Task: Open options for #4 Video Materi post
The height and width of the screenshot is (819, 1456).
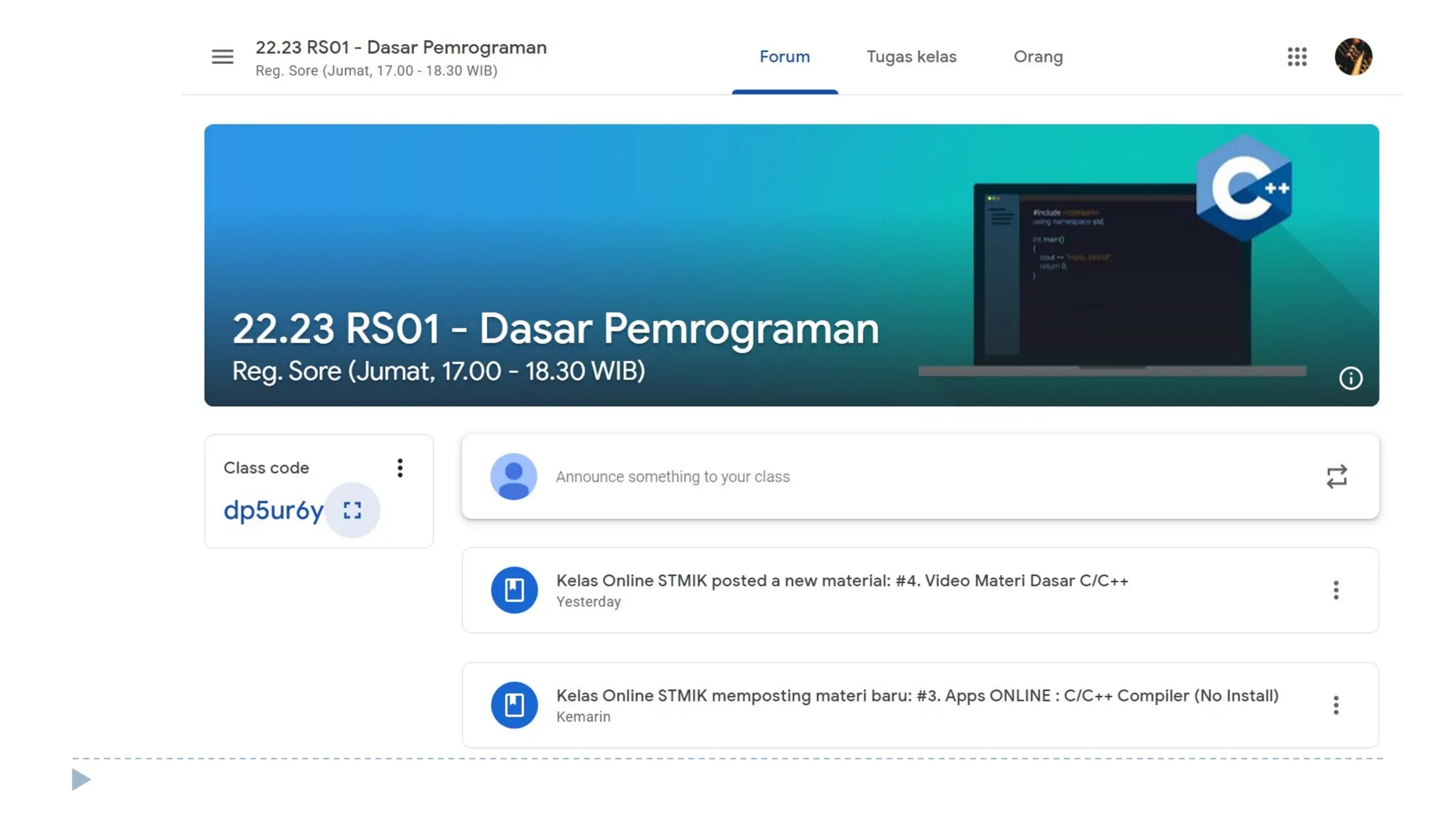Action: [x=1336, y=590]
